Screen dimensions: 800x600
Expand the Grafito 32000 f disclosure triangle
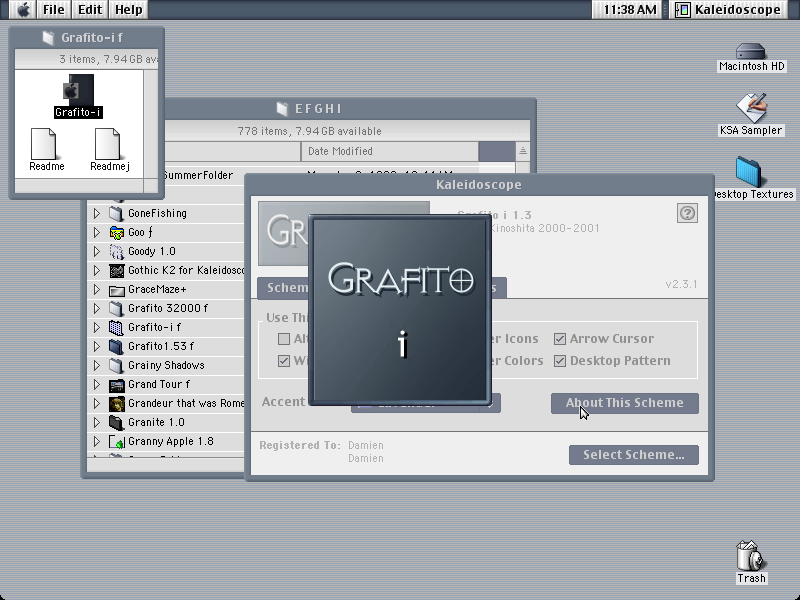tap(96, 309)
